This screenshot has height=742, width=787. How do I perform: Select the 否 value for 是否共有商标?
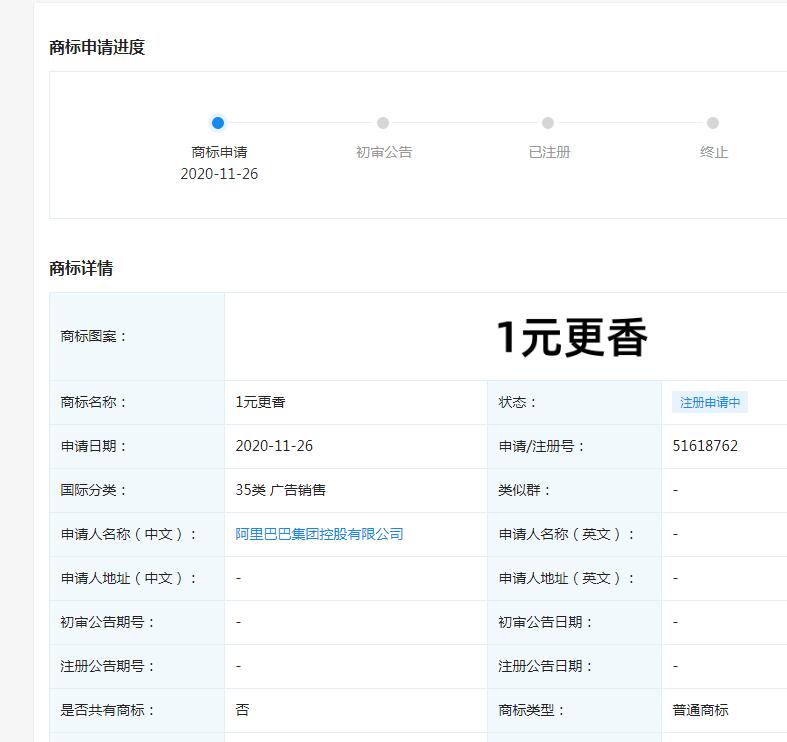click(242, 710)
